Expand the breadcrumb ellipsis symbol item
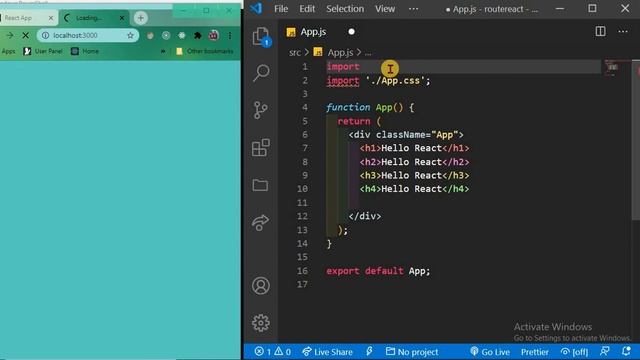Screen dimensions: 640x360 368,53
